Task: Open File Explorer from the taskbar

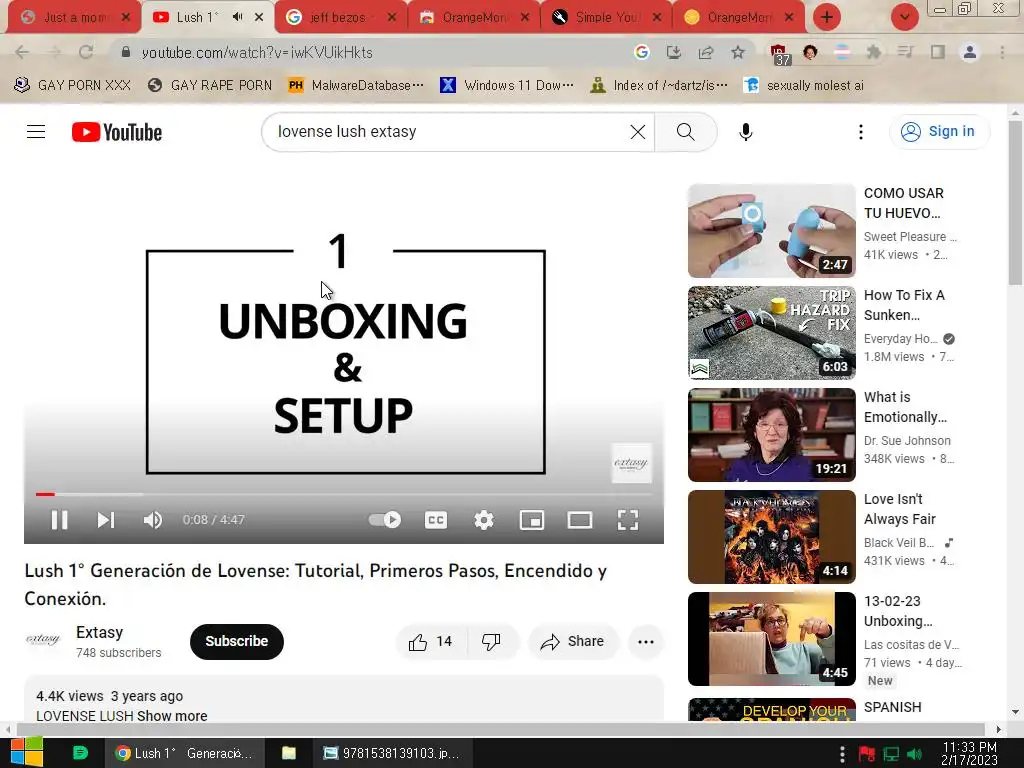Action: pyautogui.click(x=289, y=753)
